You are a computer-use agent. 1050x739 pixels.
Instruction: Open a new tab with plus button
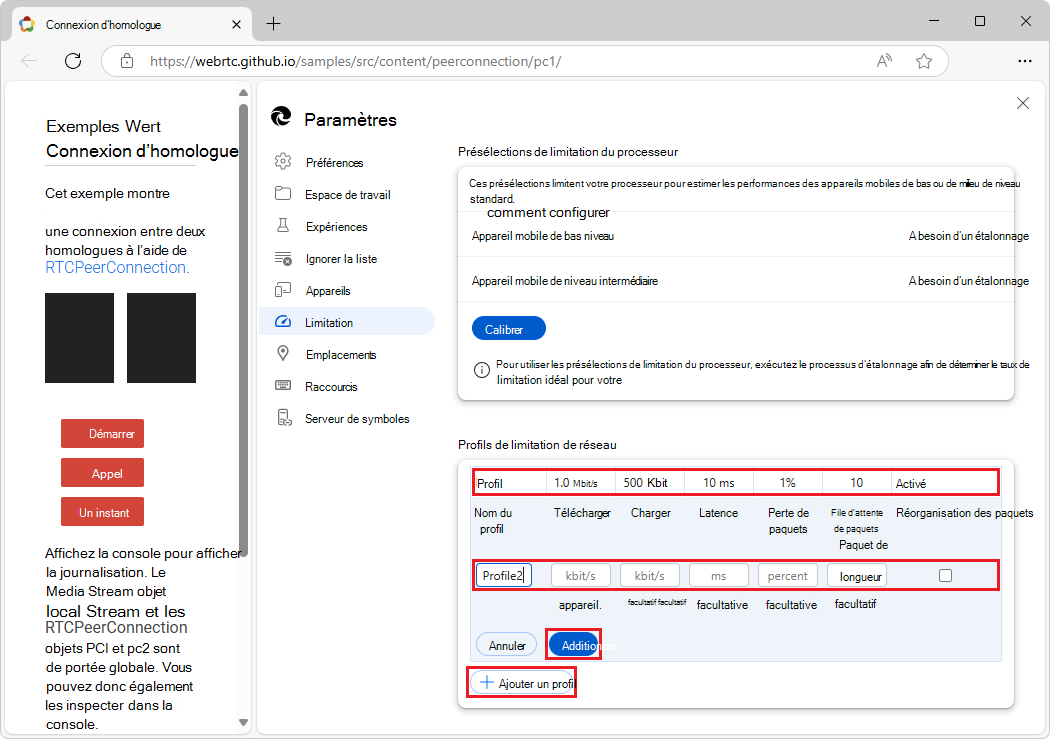tap(273, 24)
